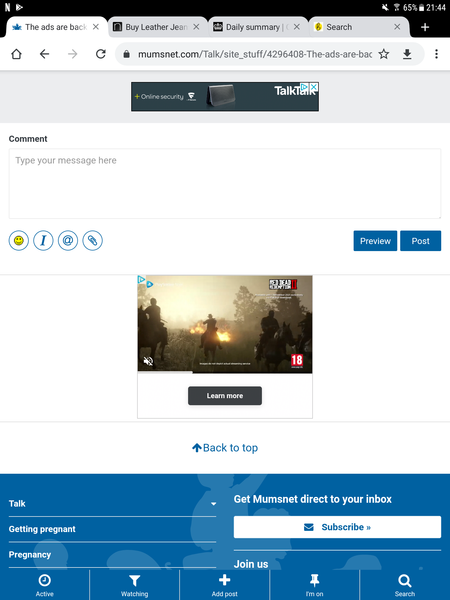Switch to Buy Leather Jeans tab
Screen dimensions: 450x600
tap(156, 27)
